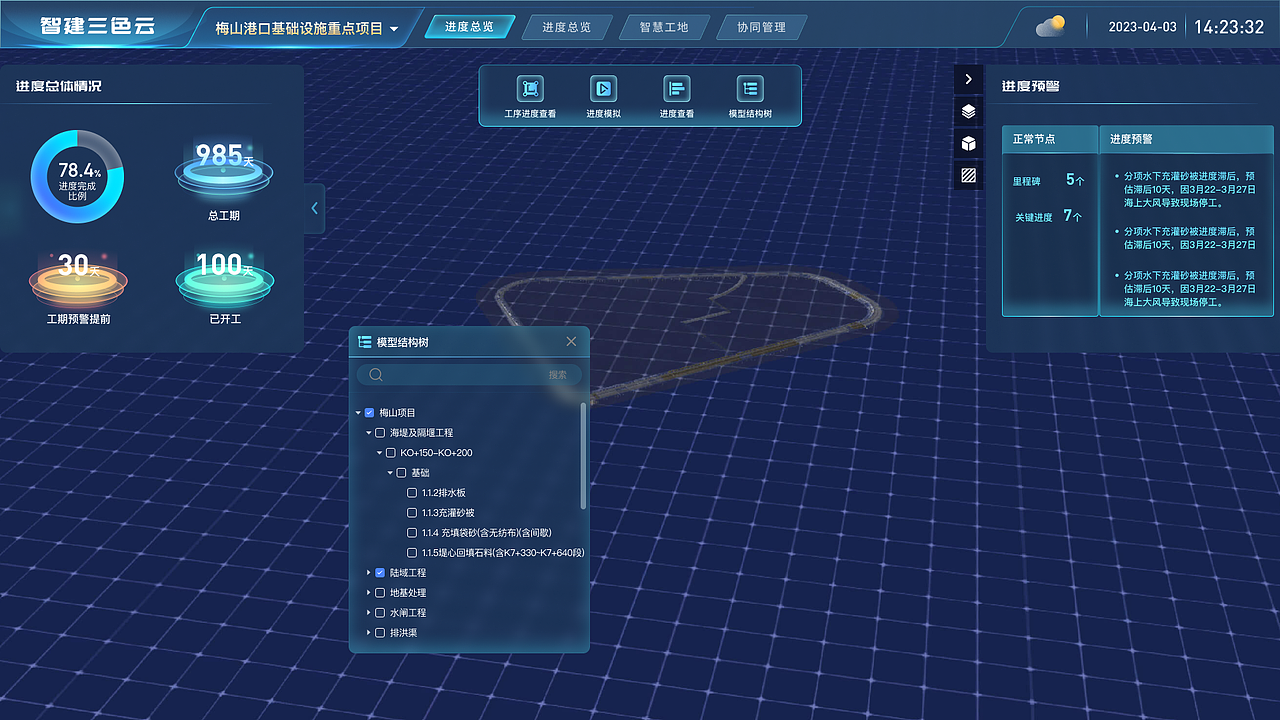Open the 工序进度查看 tool icon

coord(530,88)
